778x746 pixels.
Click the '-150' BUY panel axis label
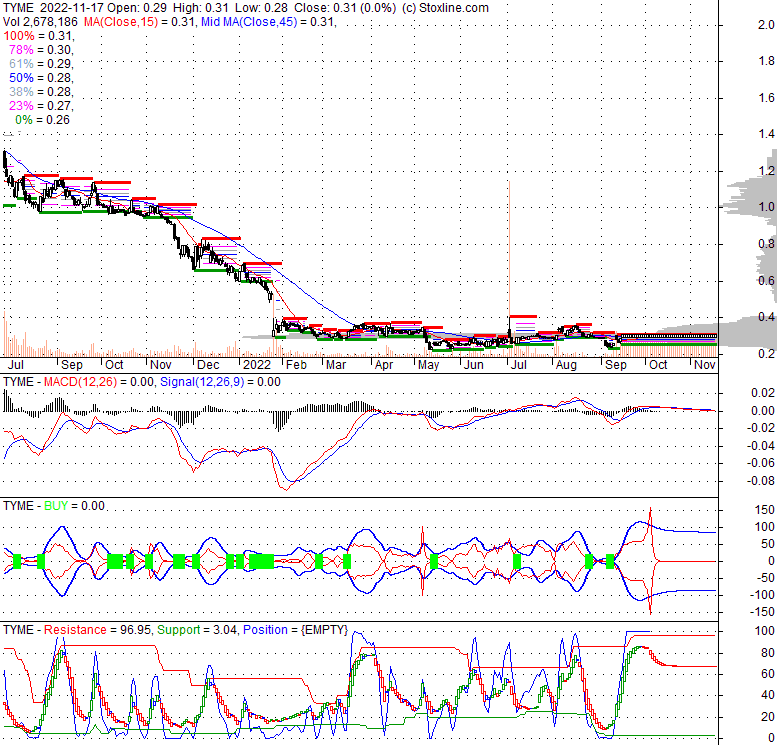point(762,612)
